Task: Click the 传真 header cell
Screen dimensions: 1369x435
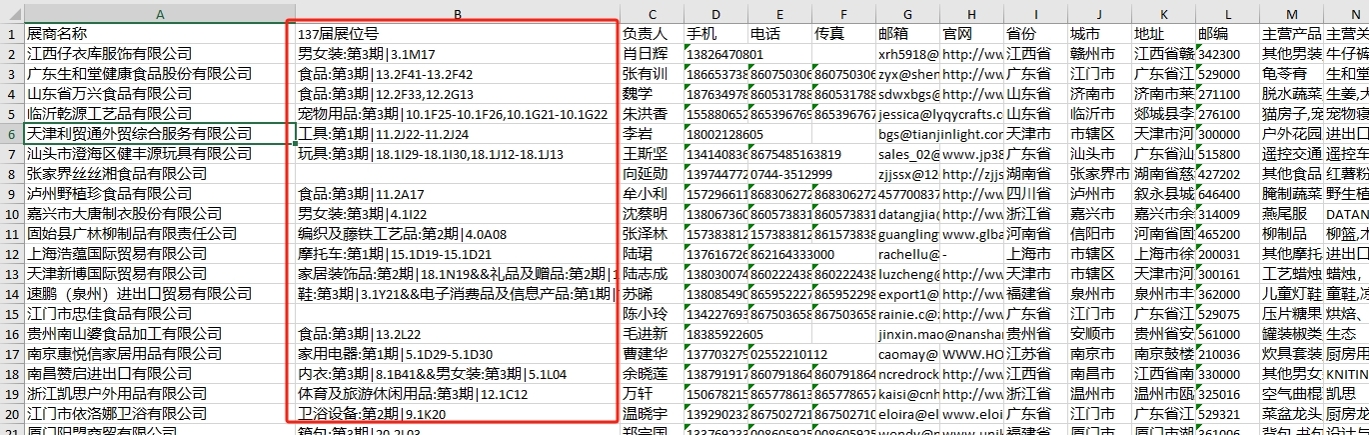Action: tap(843, 33)
